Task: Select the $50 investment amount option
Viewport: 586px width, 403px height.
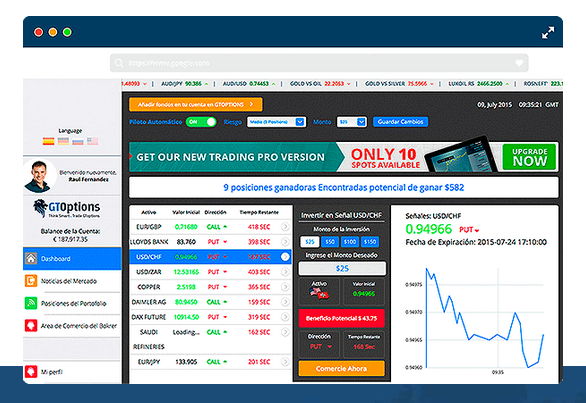Action: tap(330, 242)
